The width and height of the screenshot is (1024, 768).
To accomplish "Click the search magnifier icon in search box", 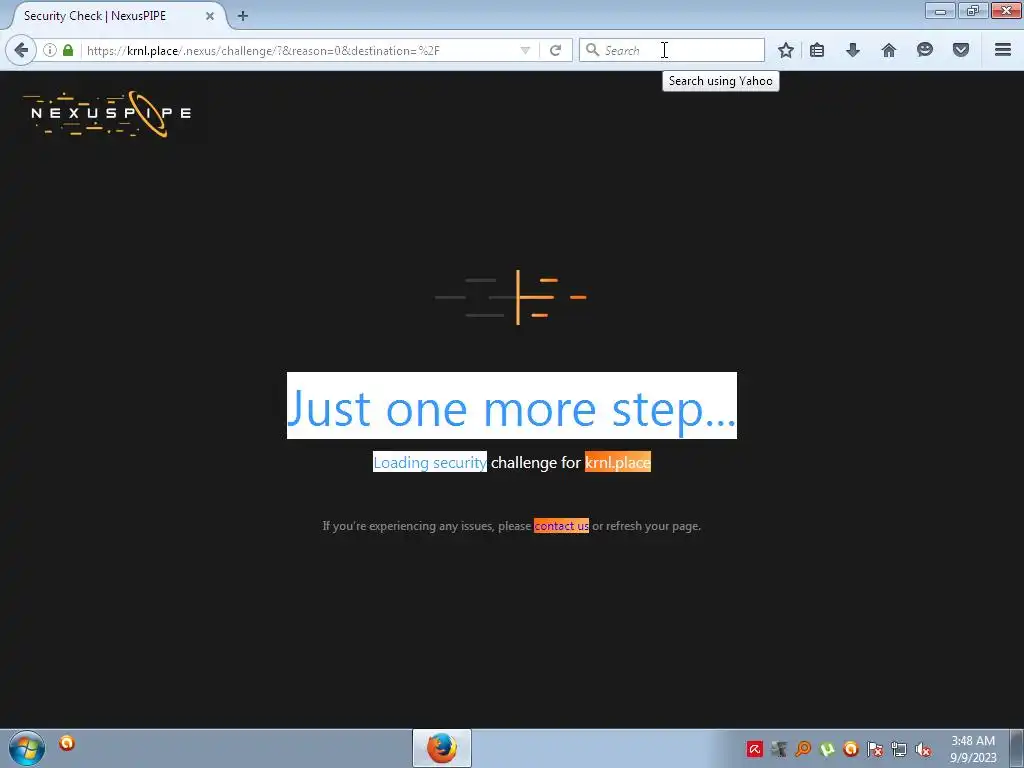I will click(592, 50).
